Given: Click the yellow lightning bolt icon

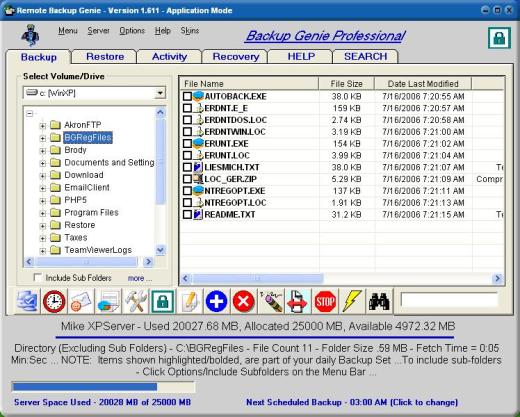Looking at the screenshot, I should click(352, 301).
